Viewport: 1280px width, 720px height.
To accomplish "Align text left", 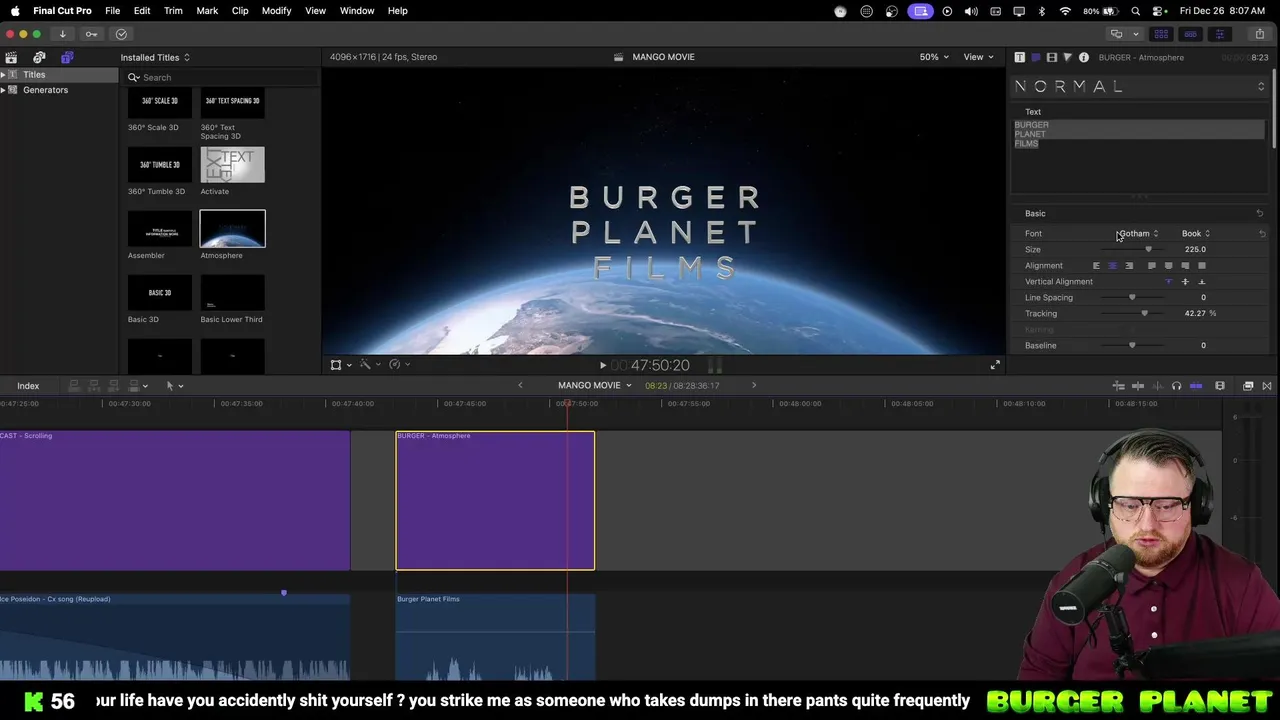I will 1096,266.
